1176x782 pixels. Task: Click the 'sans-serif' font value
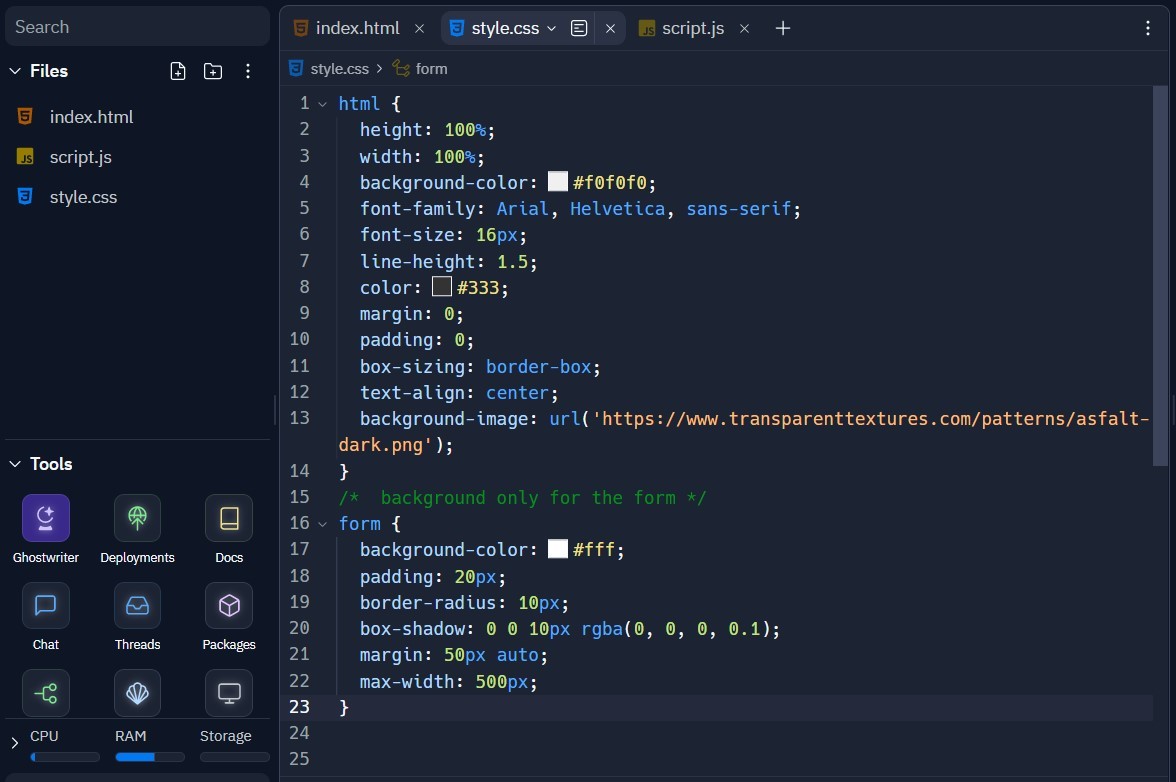pos(739,208)
